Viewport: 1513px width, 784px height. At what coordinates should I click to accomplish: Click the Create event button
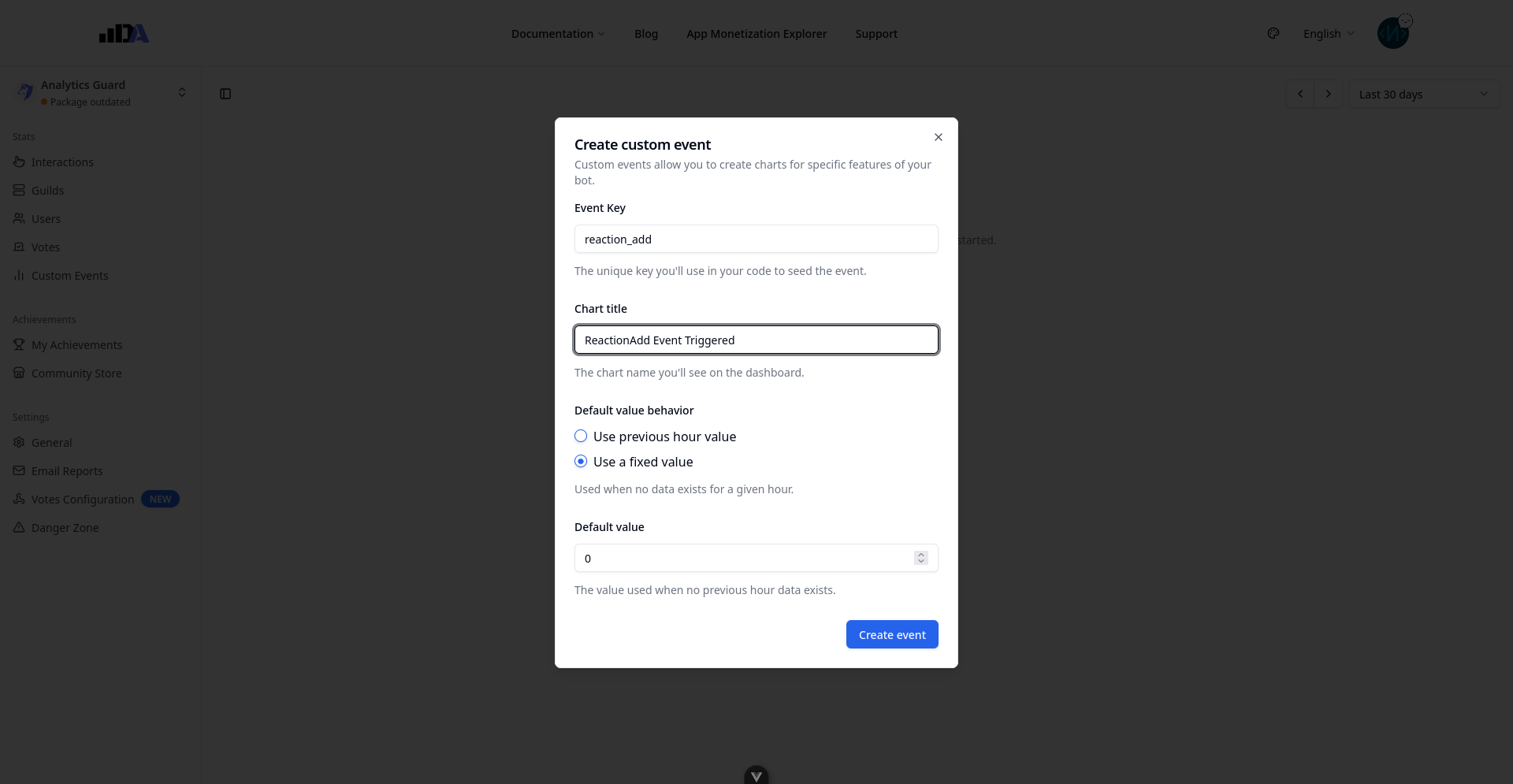(892, 635)
